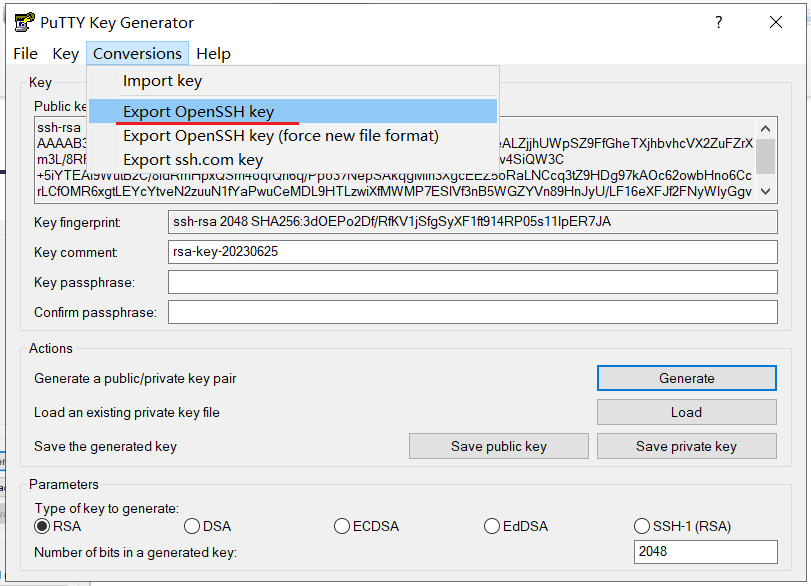Close the PuTTY Key Generator window
Image resolution: width=811 pixels, height=586 pixels.
[776, 22]
